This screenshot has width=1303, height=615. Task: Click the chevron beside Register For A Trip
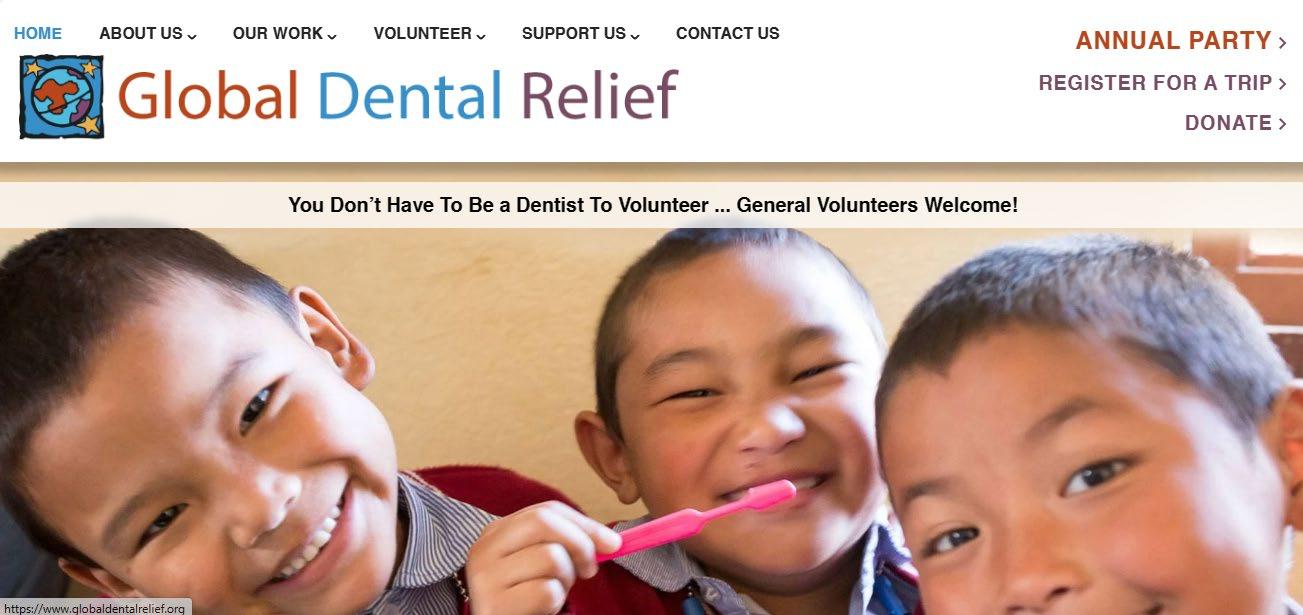pos(1282,84)
